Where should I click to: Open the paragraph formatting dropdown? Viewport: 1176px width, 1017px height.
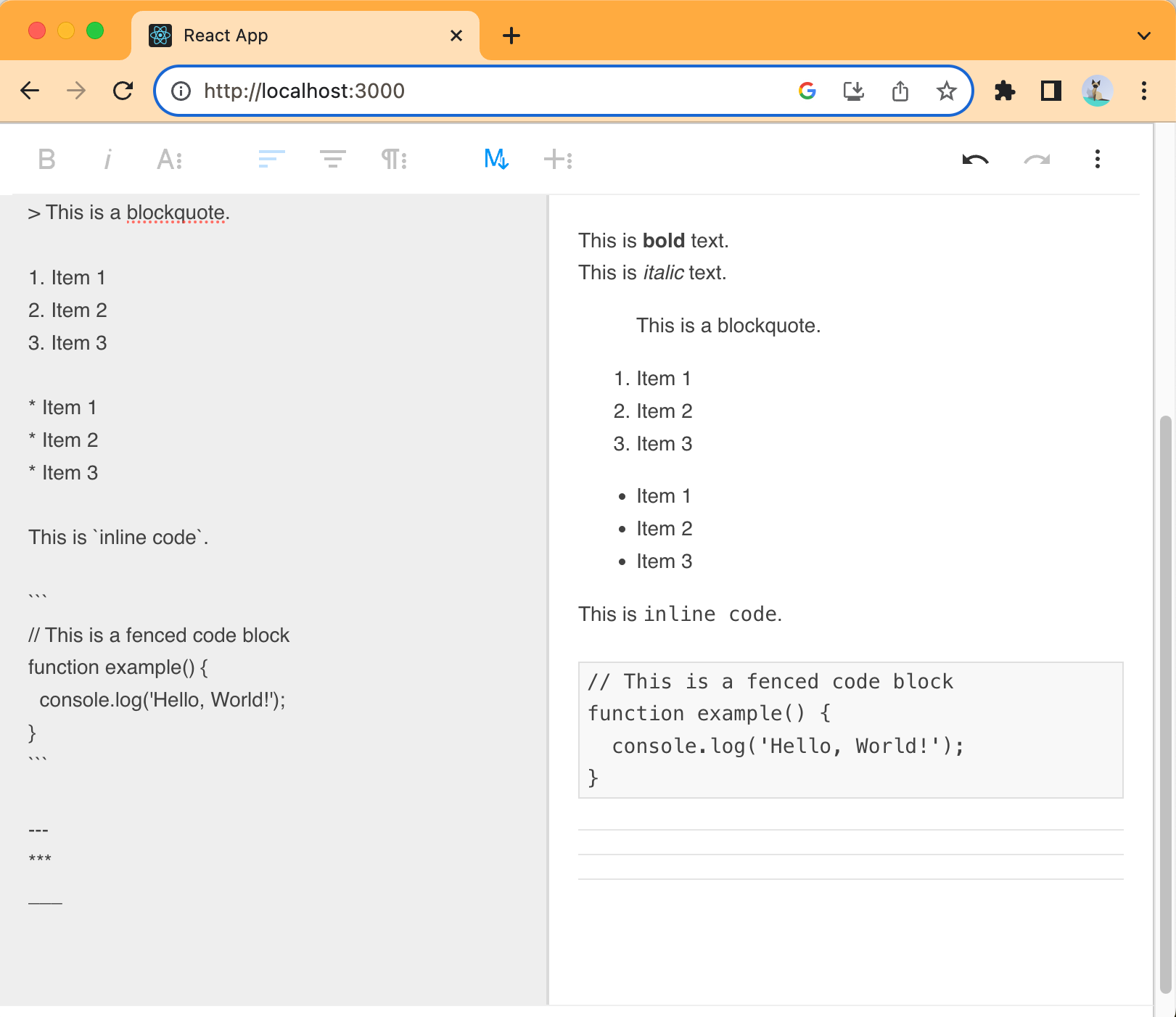pyautogui.click(x=392, y=159)
